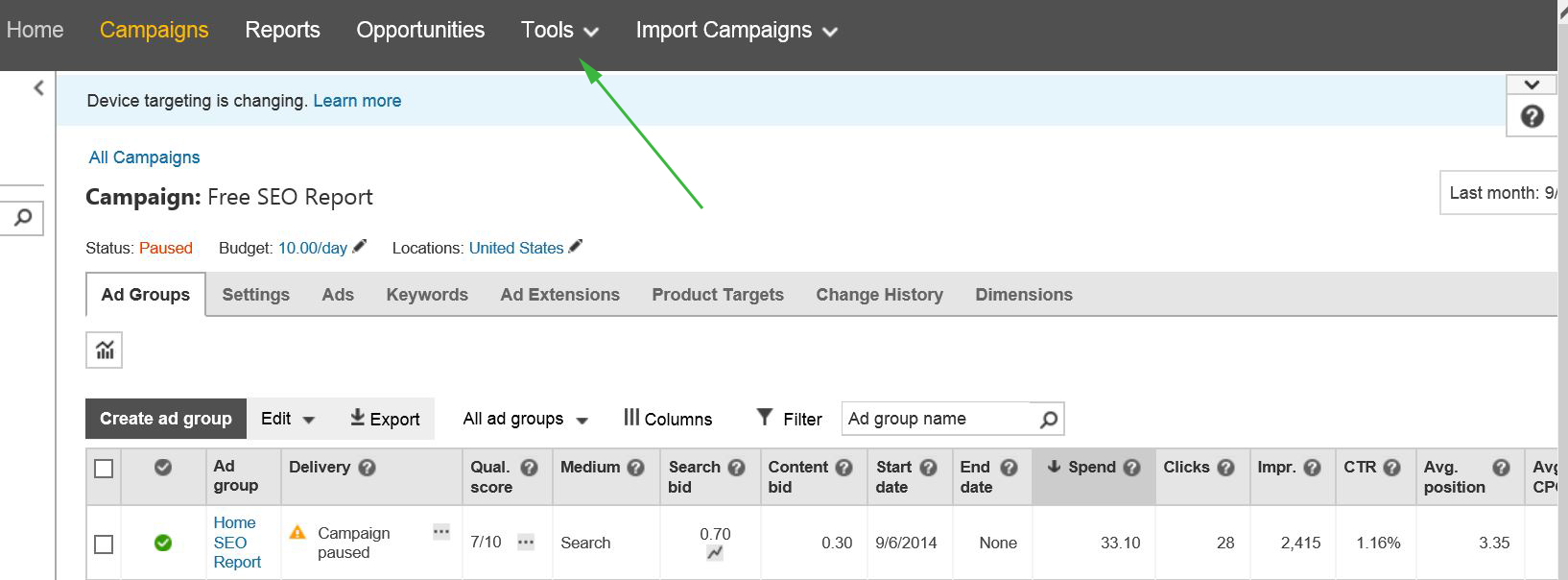The height and width of the screenshot is (580, 1568).
Task: Open the Search bid help icon
Action: pos(736,468)
